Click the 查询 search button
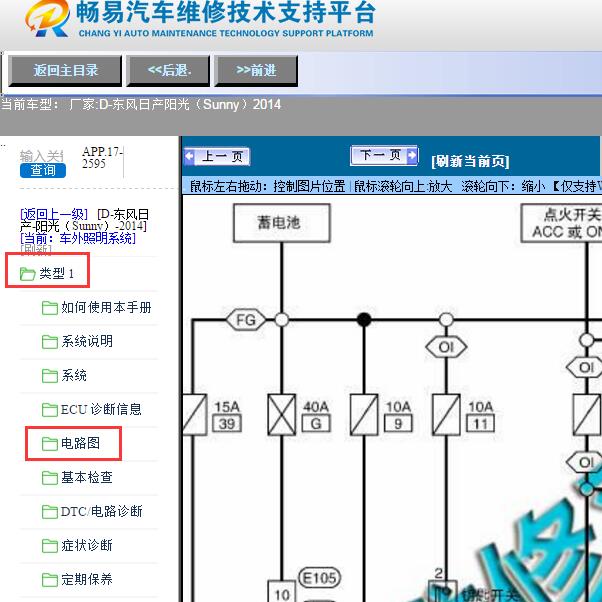Screen dimensions: 602x602 (43, 170)
